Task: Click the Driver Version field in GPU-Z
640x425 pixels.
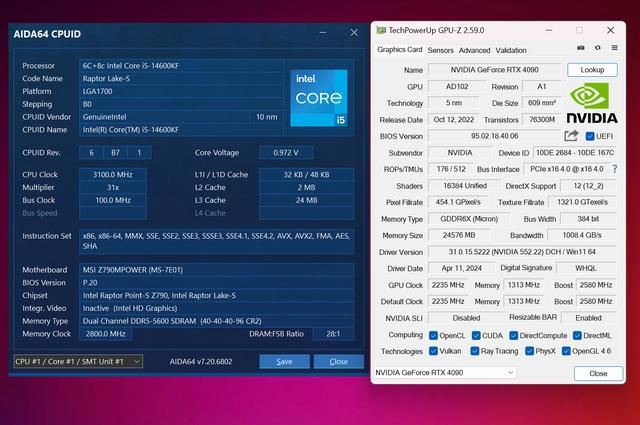Action: tap(522, 252)
